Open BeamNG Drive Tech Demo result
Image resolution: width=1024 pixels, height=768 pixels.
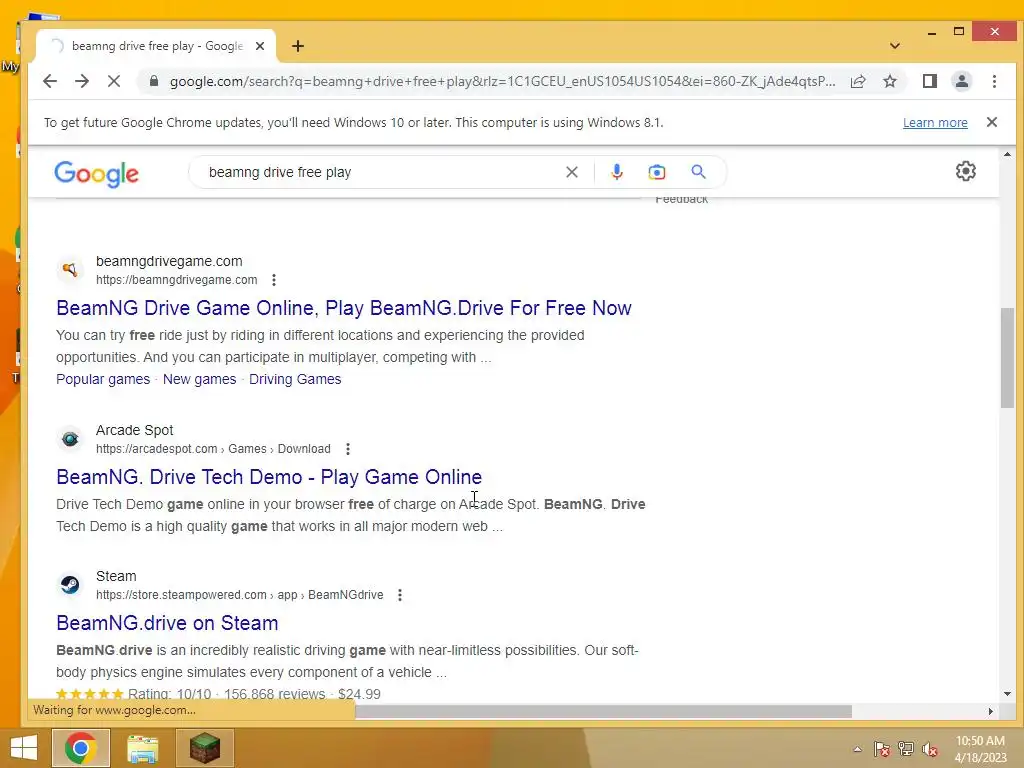click(269, 477)
